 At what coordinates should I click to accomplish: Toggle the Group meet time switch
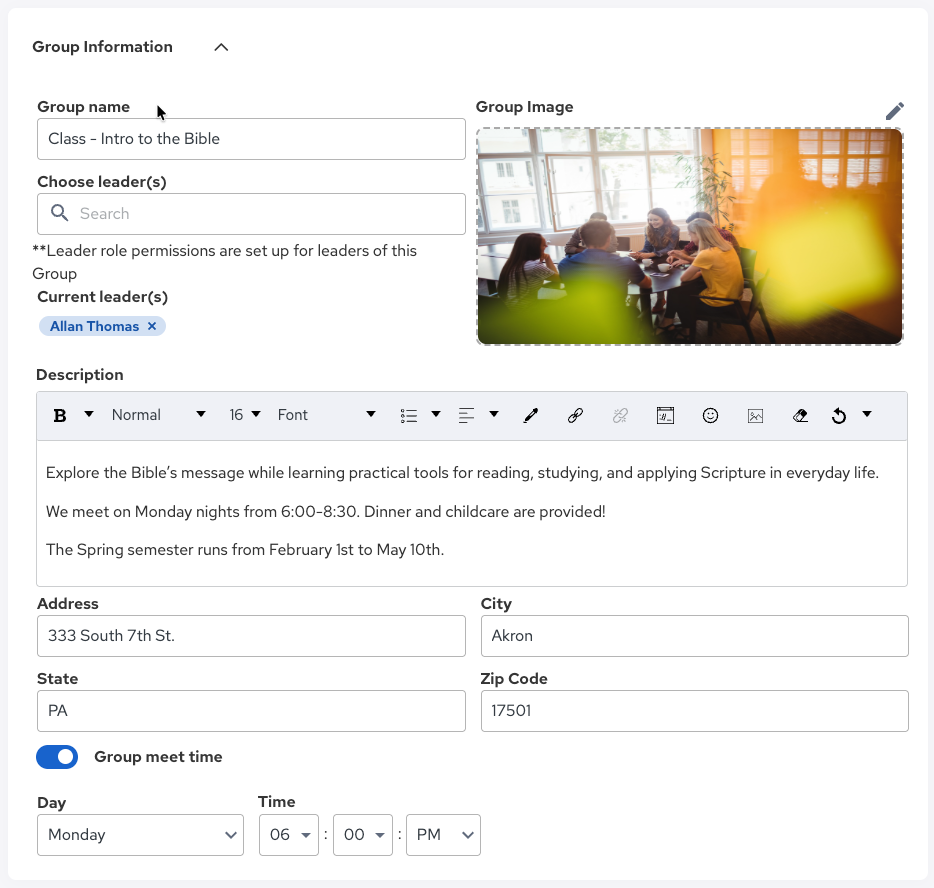[57, 757]
